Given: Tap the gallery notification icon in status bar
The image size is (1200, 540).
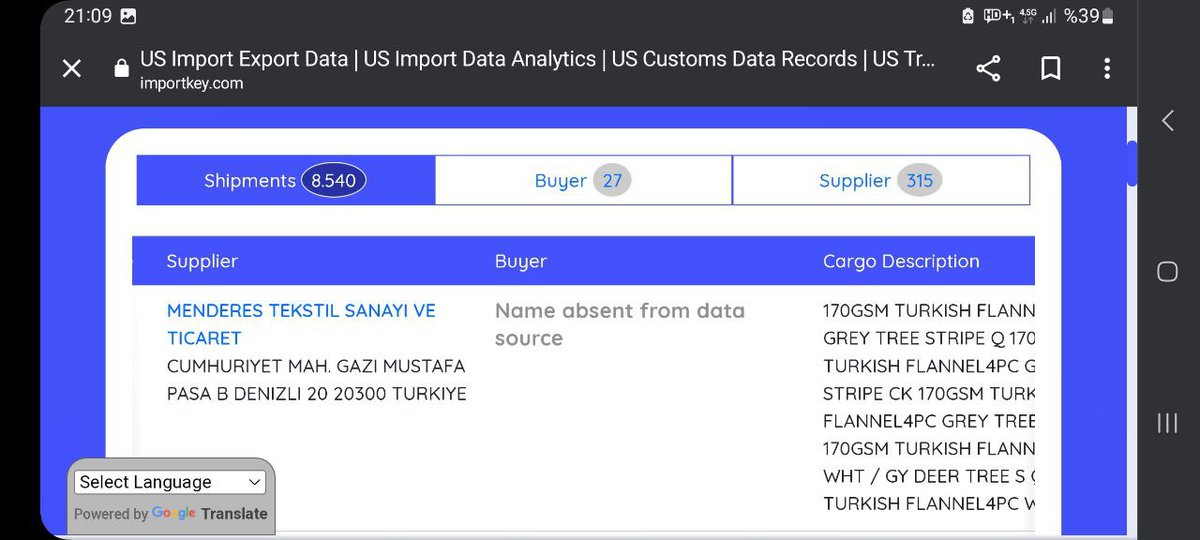Looking at the screenshot, I should tap(128, 16).
